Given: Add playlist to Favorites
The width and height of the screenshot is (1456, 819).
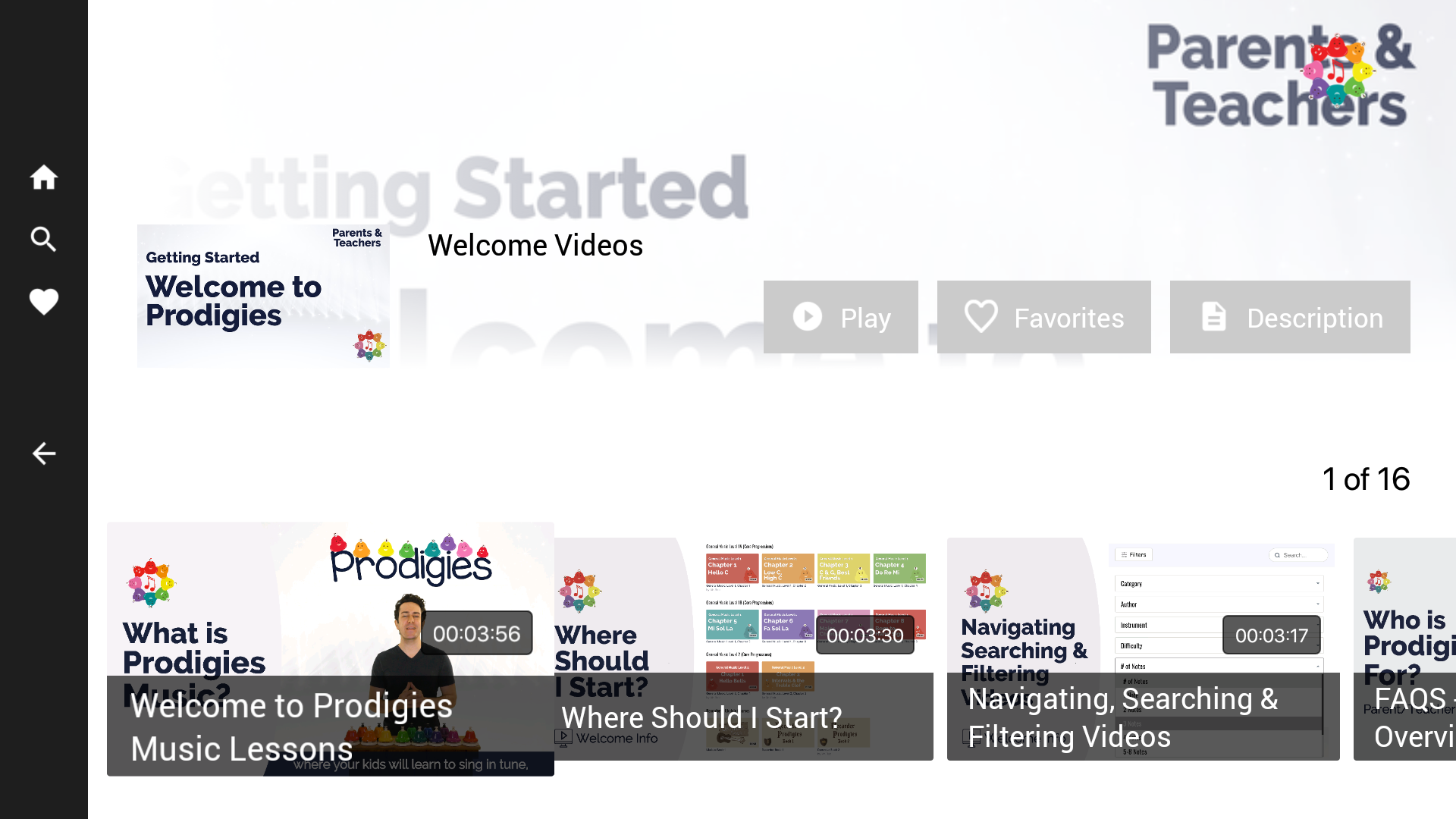Looking at the screenshot, I should coord(1044,317).
